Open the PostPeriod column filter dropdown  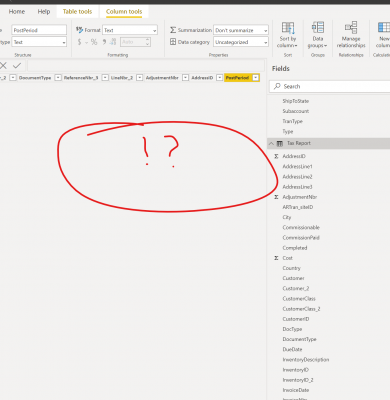pos(256,78)
